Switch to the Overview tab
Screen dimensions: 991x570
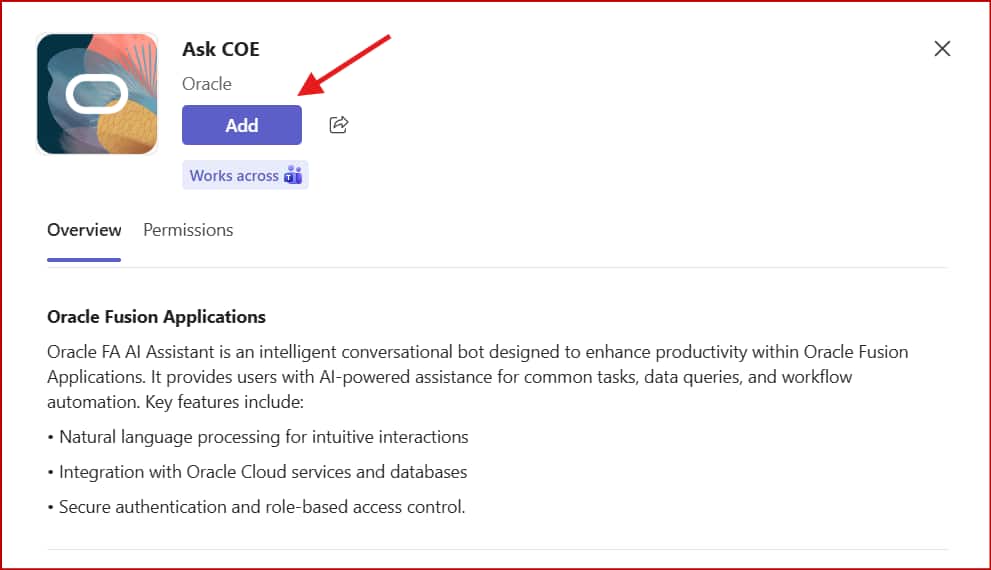(84, 230)
